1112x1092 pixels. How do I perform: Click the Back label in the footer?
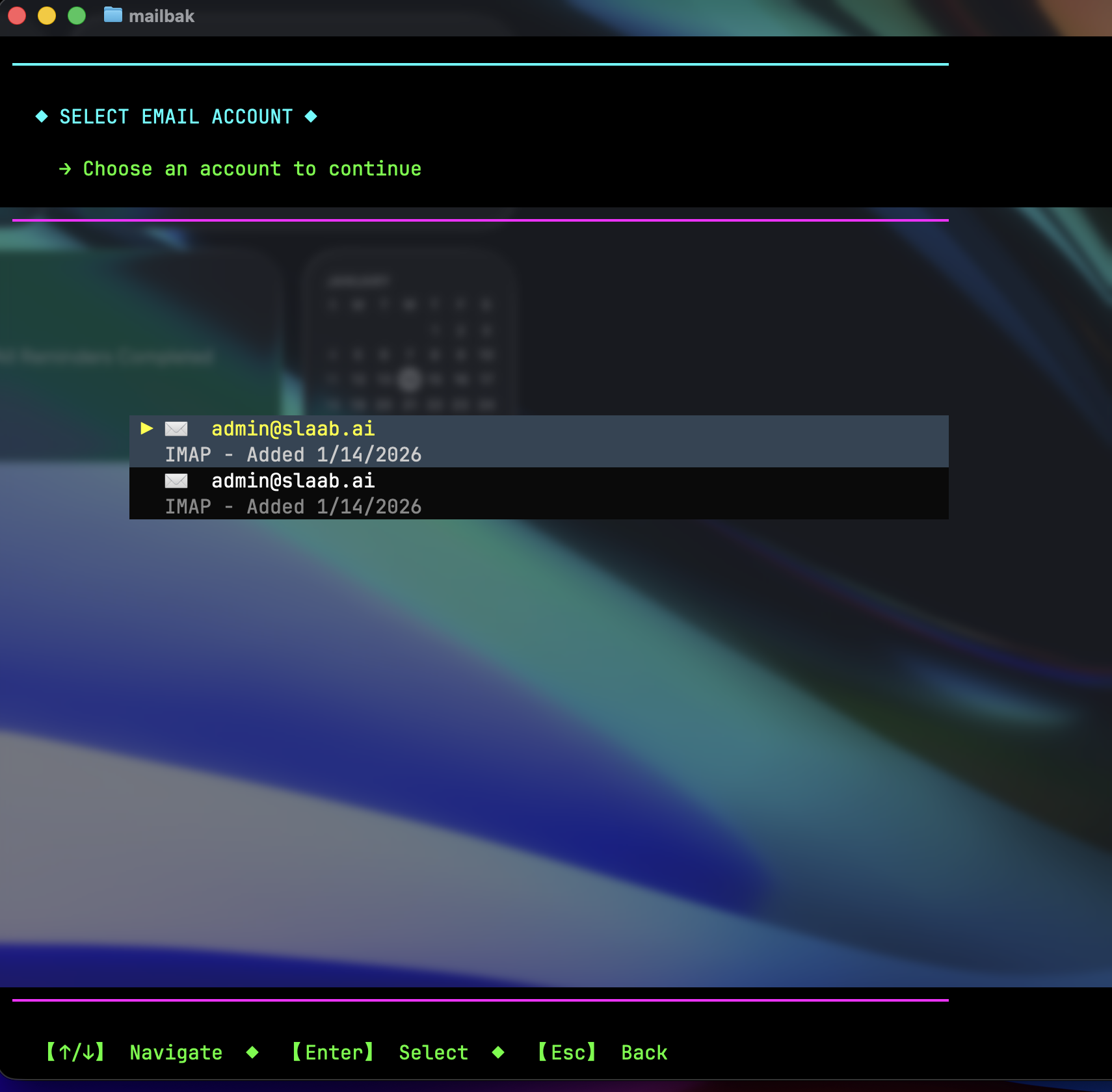click(644, 1053)
